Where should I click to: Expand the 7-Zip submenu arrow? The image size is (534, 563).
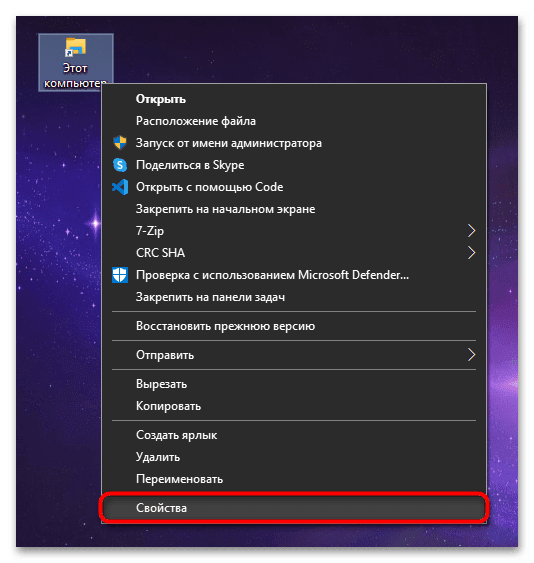tap(472, 231)
